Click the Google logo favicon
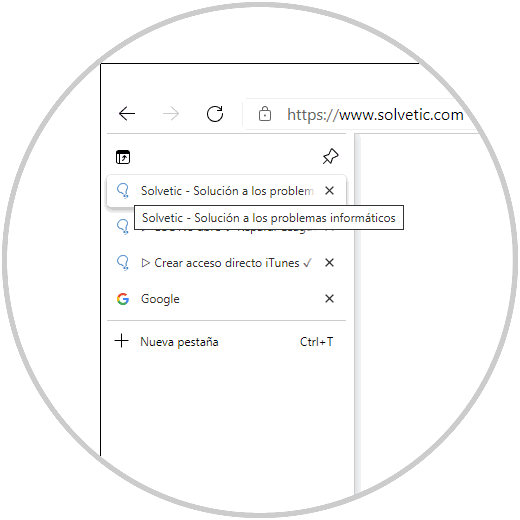Image resolution: width=520 pixels, height=520 pixels. [x=123, y=299]
